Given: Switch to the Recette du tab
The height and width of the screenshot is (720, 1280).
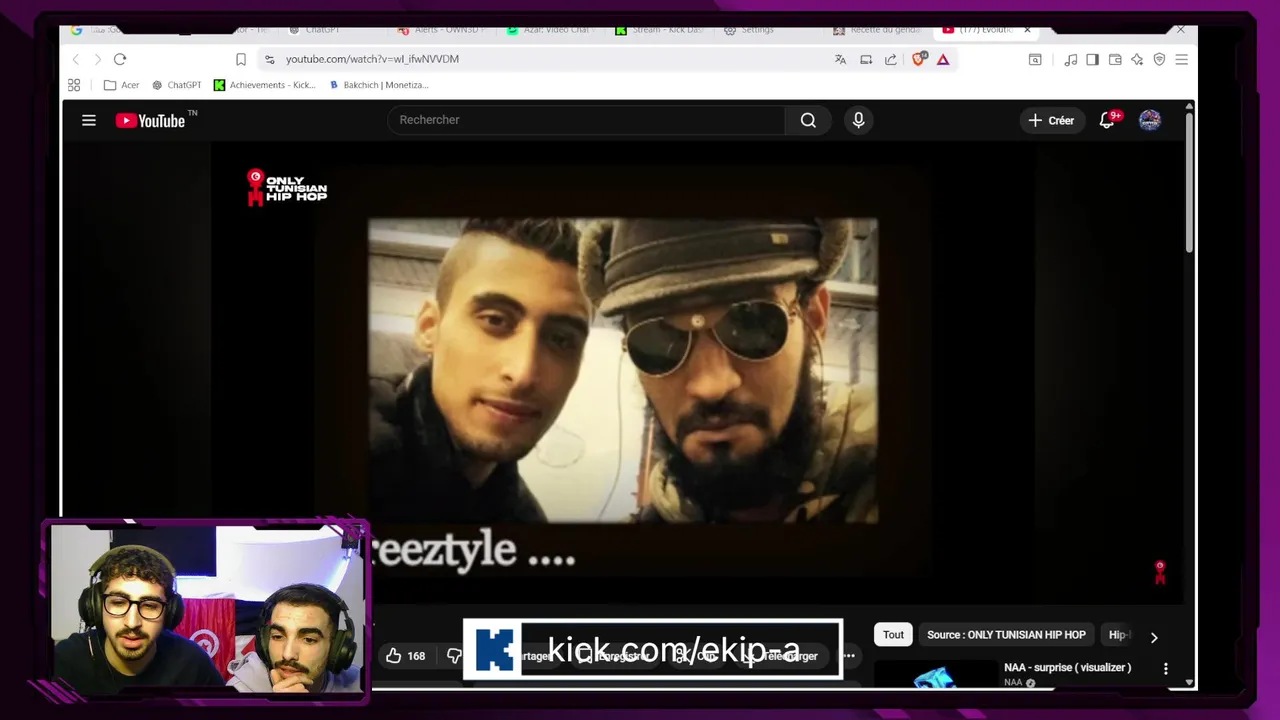Looking at the screenshot, I should [x=878, y=30].
